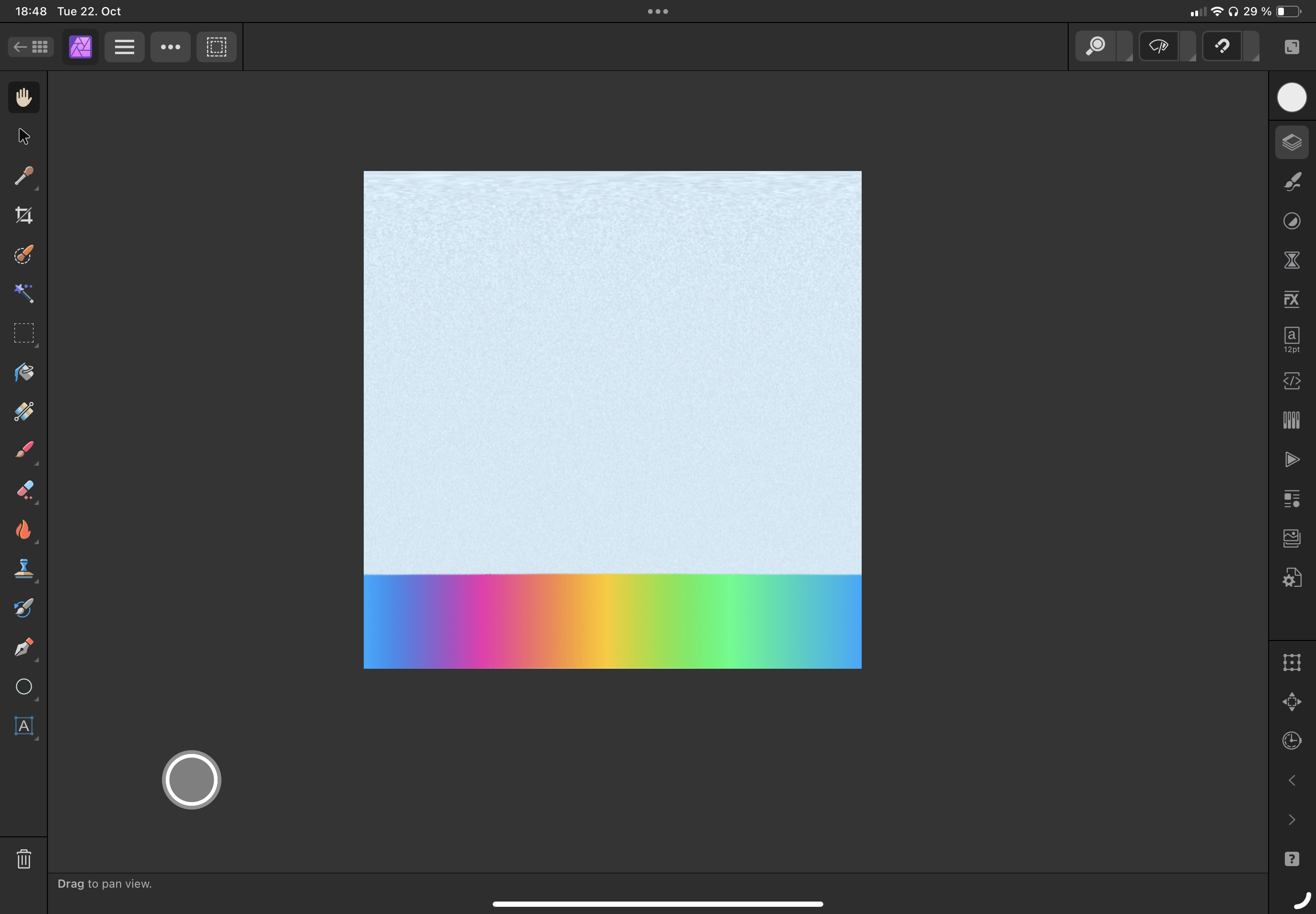Open the dashed-square selection menu
Viewport: 1316px width, 914px height.
217,47
